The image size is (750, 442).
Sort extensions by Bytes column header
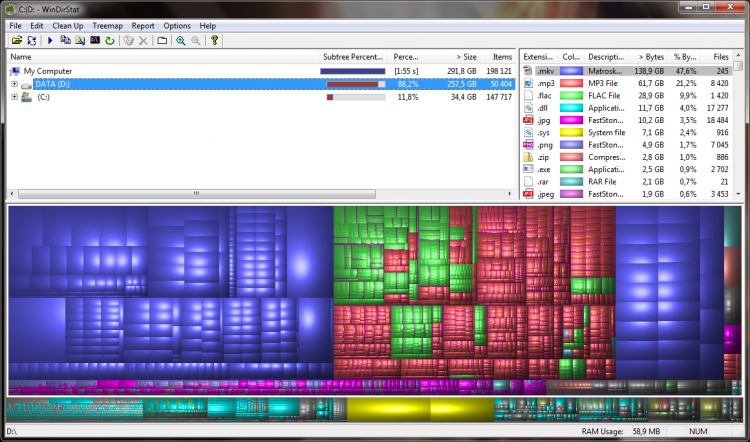click(648, 57)
